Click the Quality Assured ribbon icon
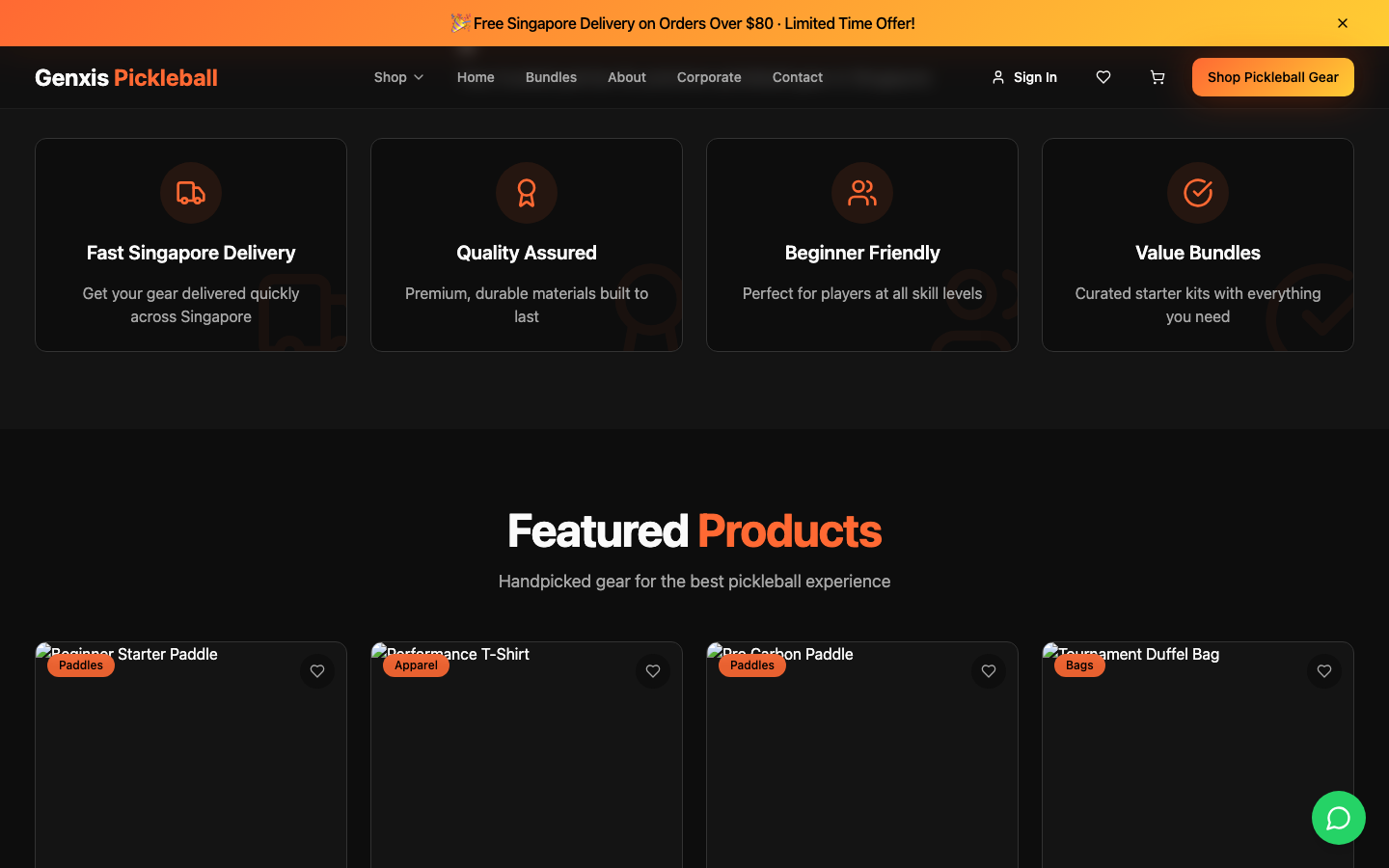Viewport: 1389px width, 868px height. tap(527, 193)
